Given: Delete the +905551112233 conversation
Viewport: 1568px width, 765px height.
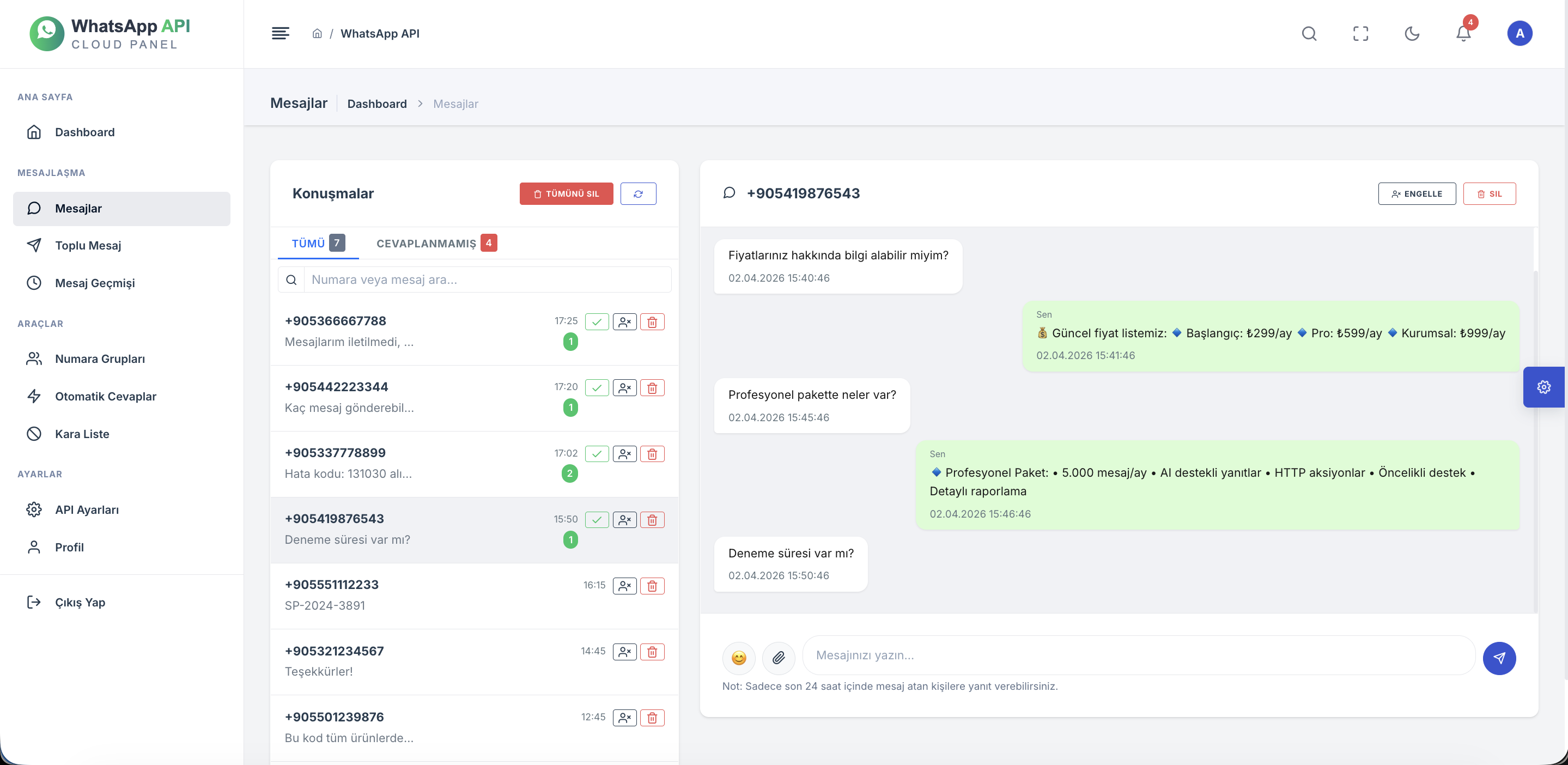Looking at the screenshot, I should pyautogui.click(x=652, y=586).
